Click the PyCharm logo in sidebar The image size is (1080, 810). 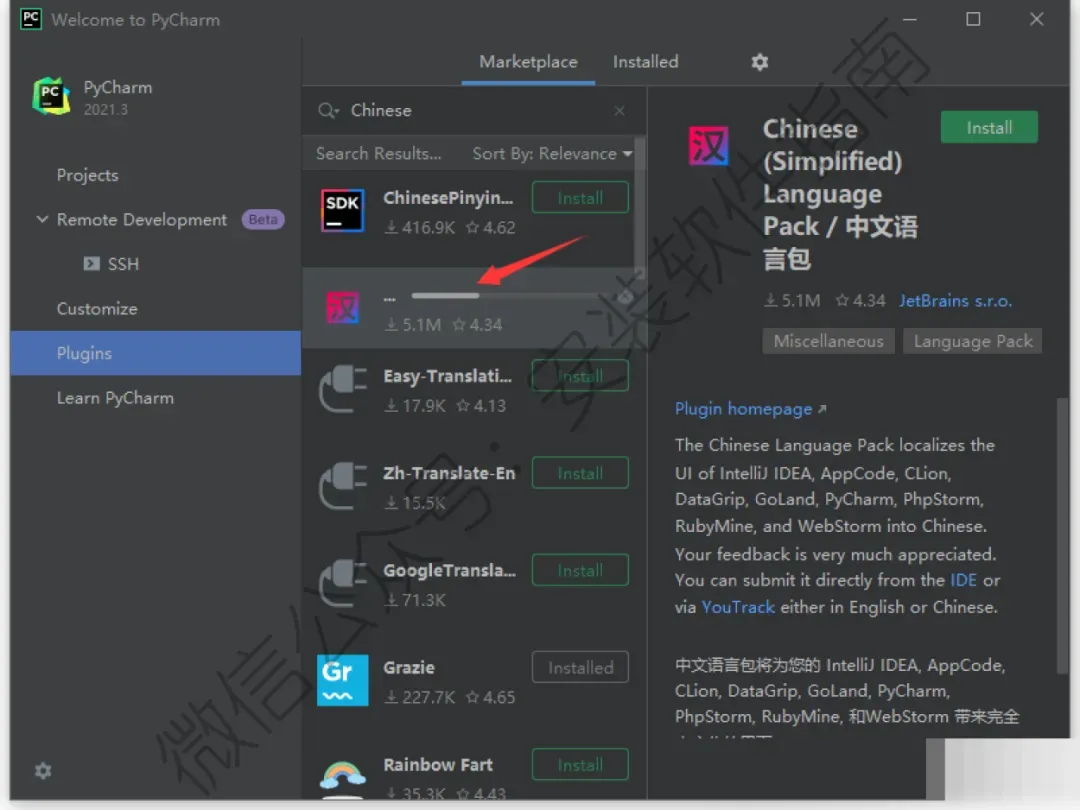pyautogui.click(x=52, y=96)
